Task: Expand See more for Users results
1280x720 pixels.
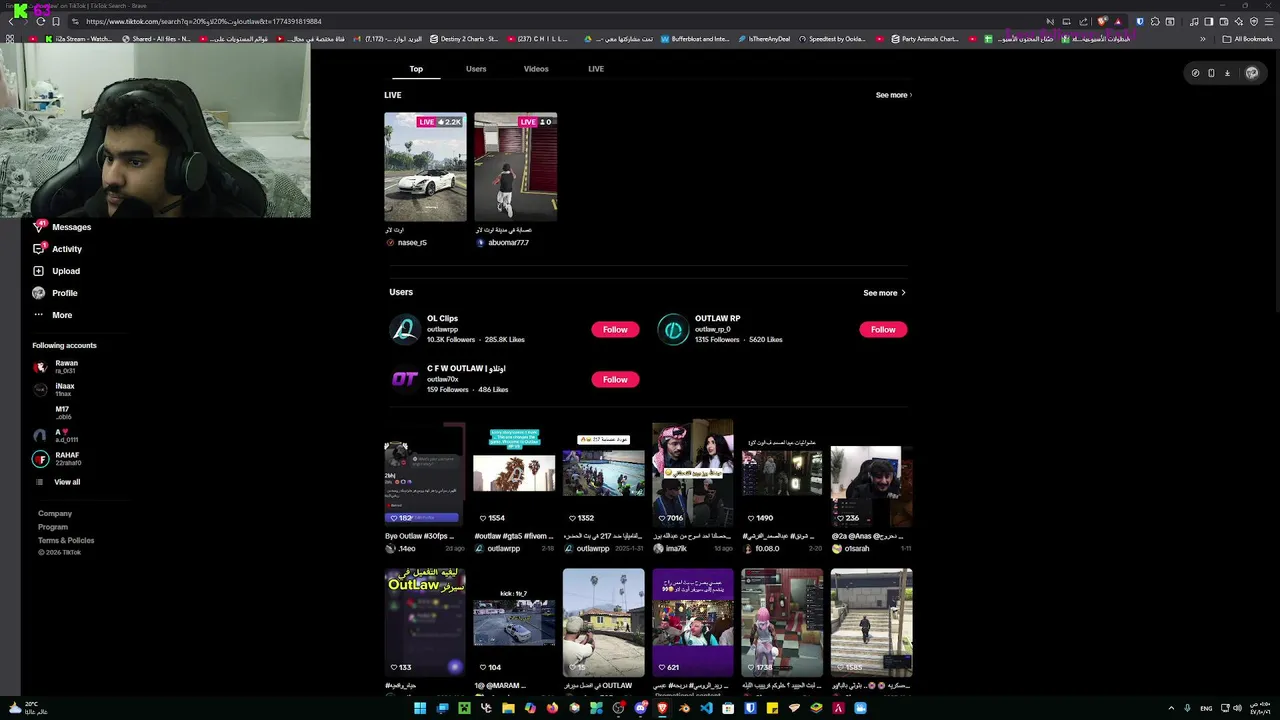Action: [x=884, y=293]
